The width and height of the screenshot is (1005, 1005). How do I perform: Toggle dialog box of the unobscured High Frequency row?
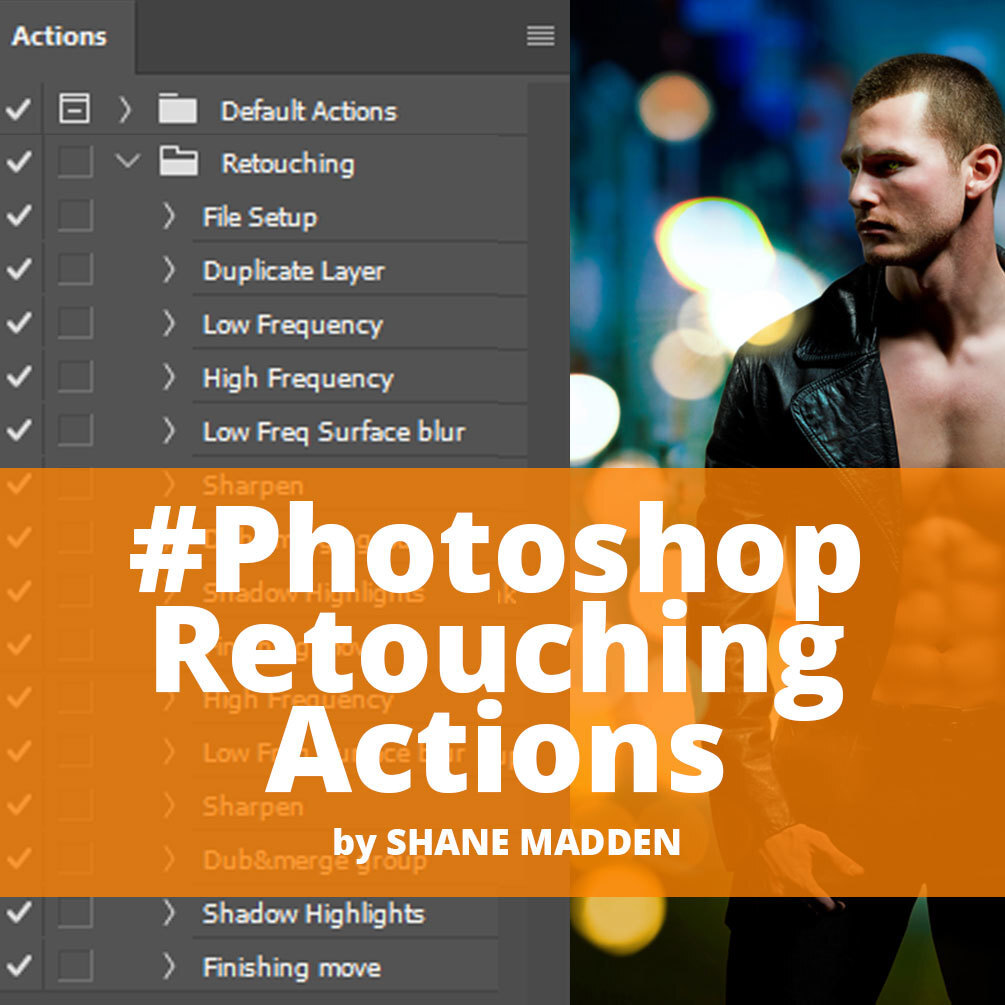coord(75,376)
